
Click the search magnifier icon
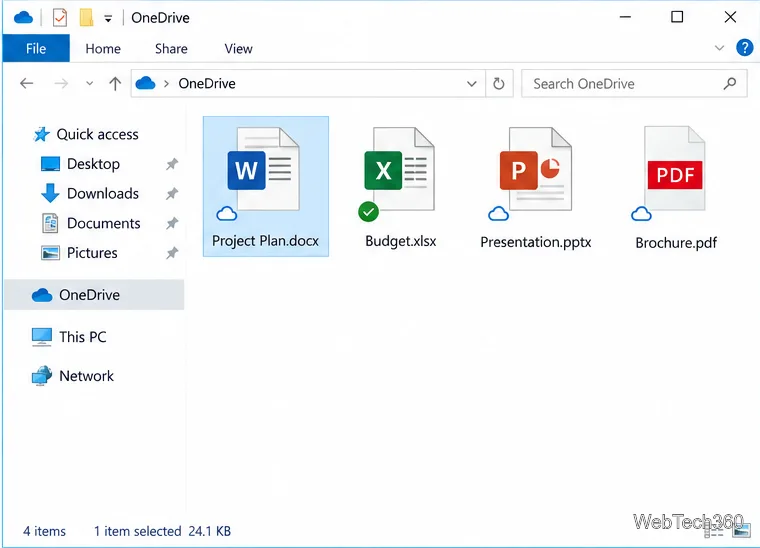(730, 84)
